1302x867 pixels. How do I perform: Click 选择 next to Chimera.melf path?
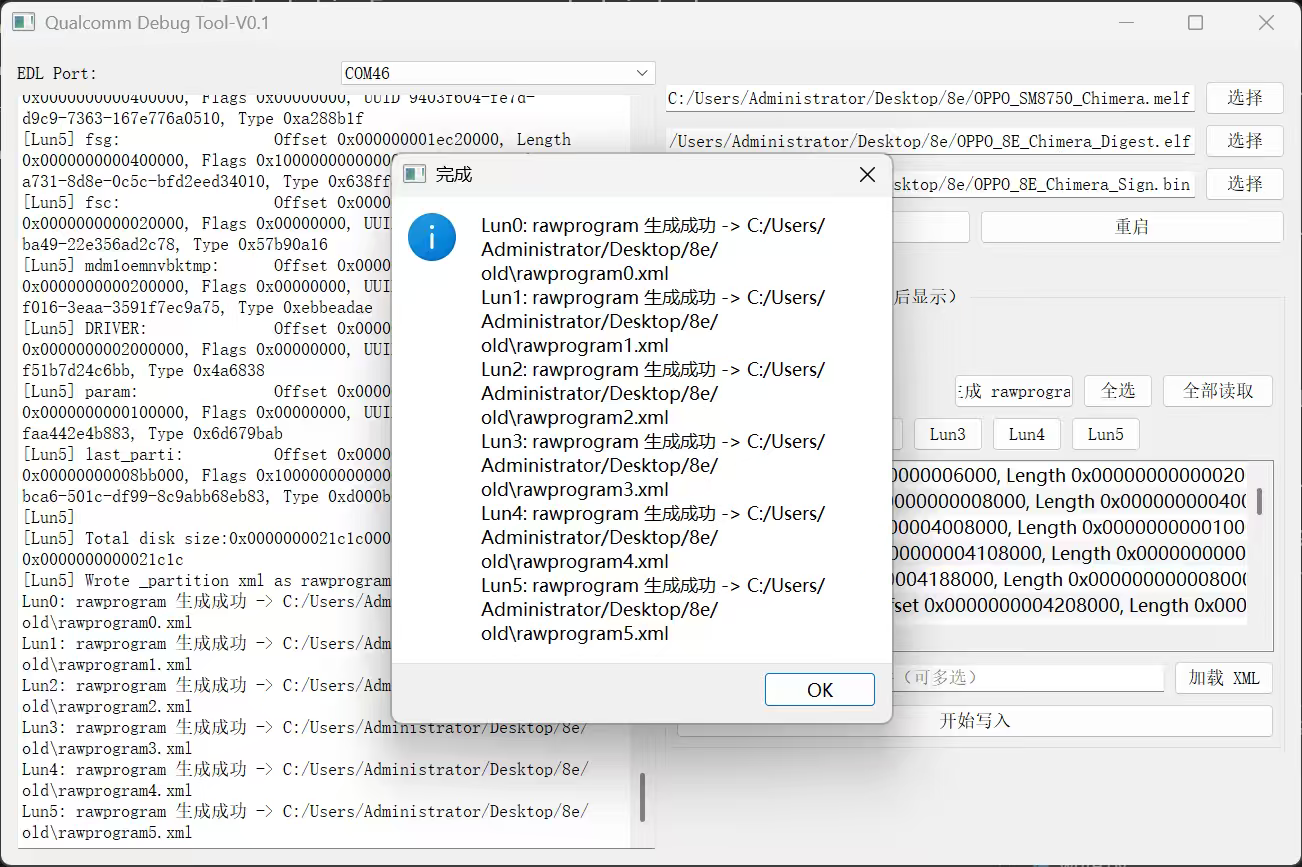coord(1244,98)
